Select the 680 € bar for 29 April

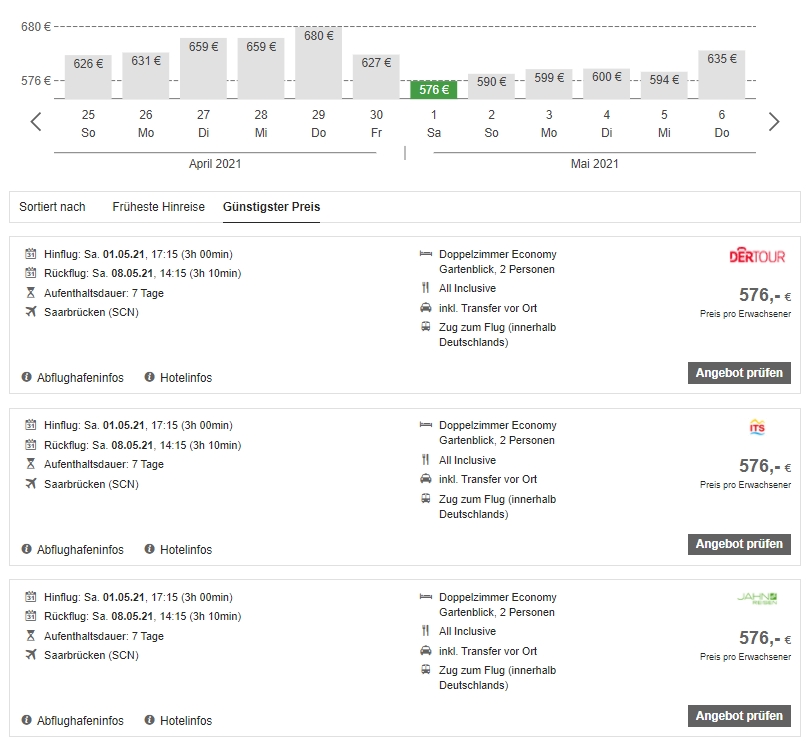[319, 63]
